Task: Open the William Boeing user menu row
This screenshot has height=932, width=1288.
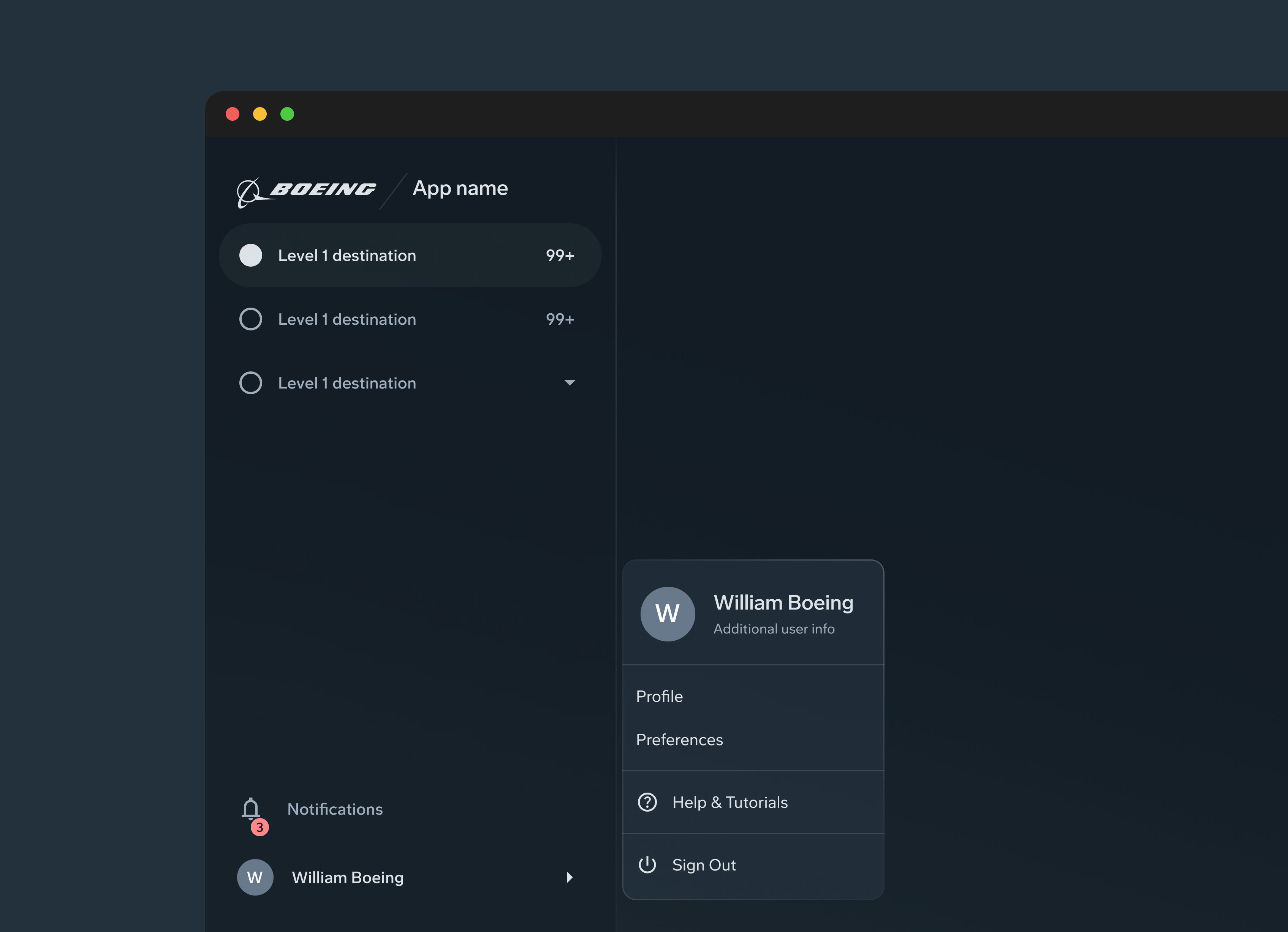Action: pyautogui.click(x=348, y=877)
